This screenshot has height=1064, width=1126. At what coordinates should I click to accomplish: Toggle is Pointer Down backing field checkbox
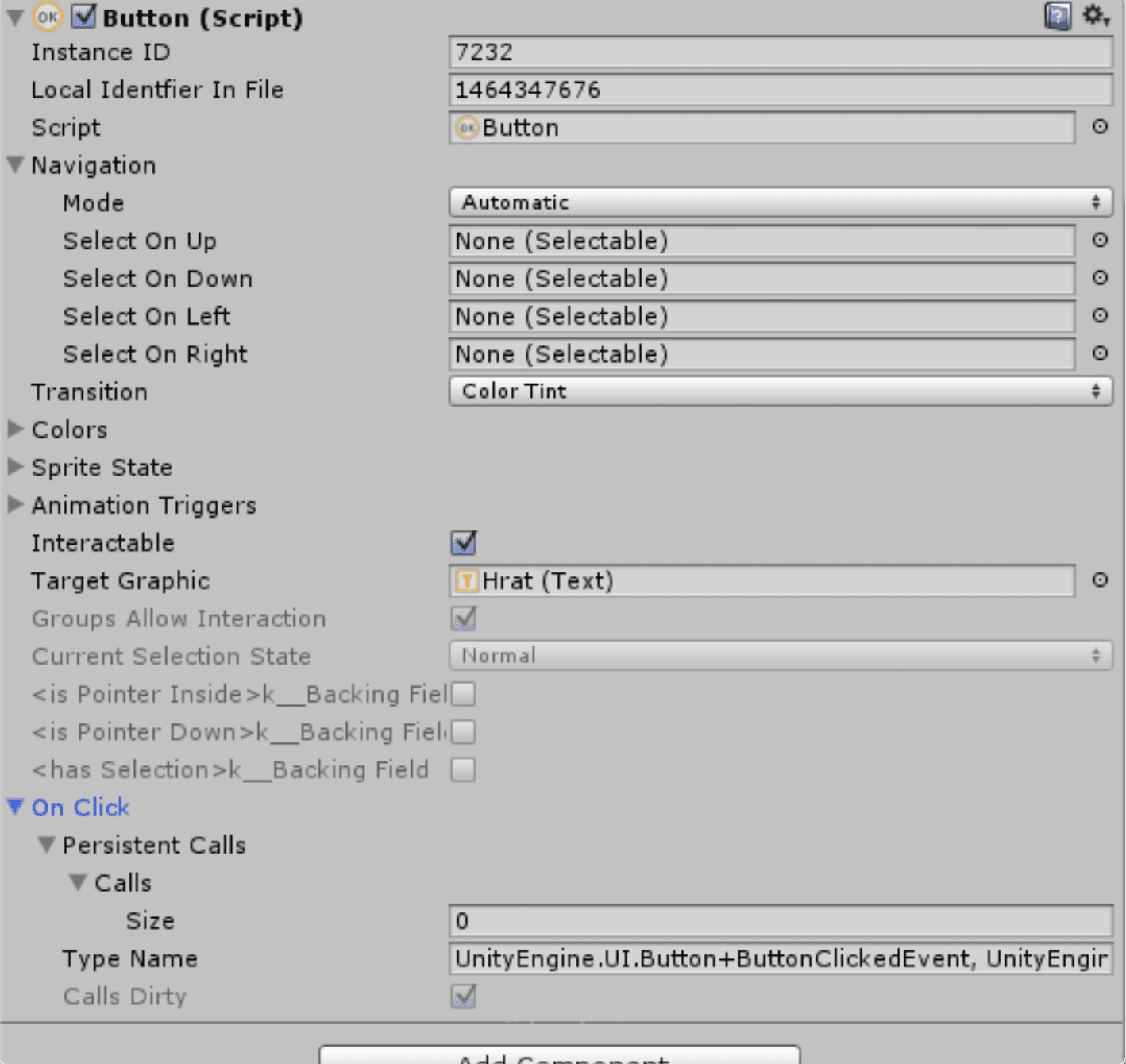coord(464,731)
